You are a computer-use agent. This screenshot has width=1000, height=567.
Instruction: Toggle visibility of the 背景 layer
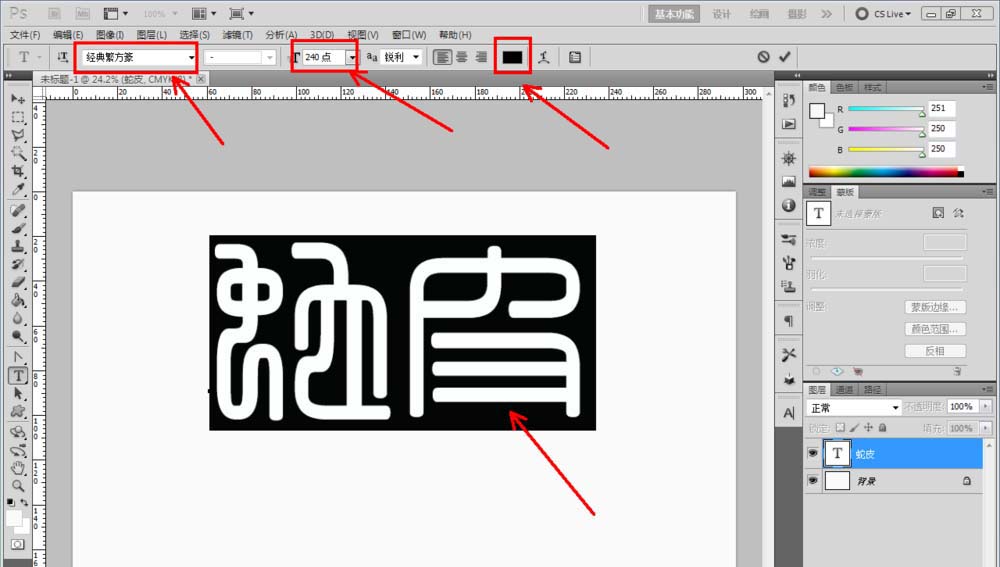click(812, 481)
